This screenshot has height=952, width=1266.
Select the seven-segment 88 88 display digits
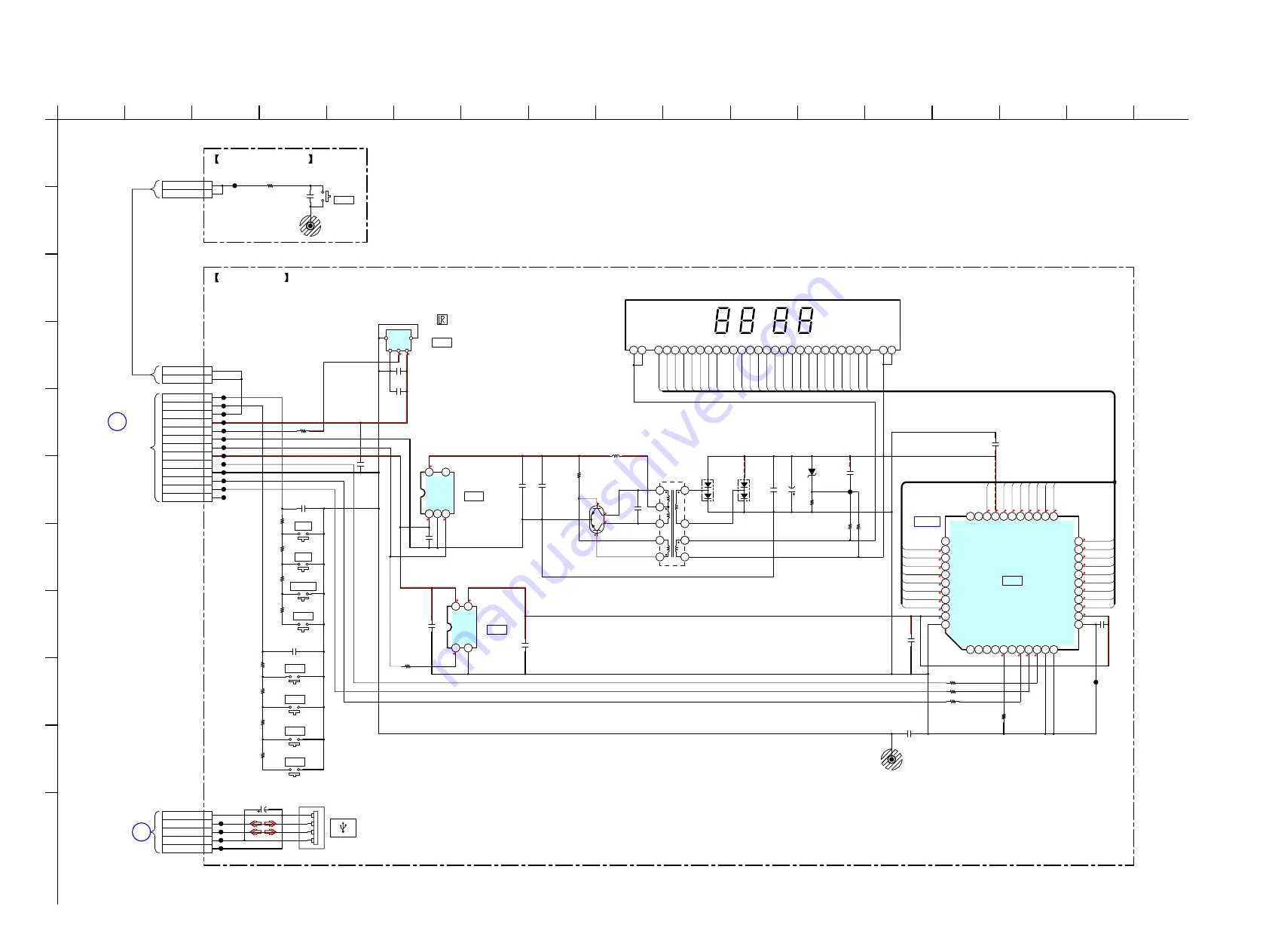click(763, 321)
